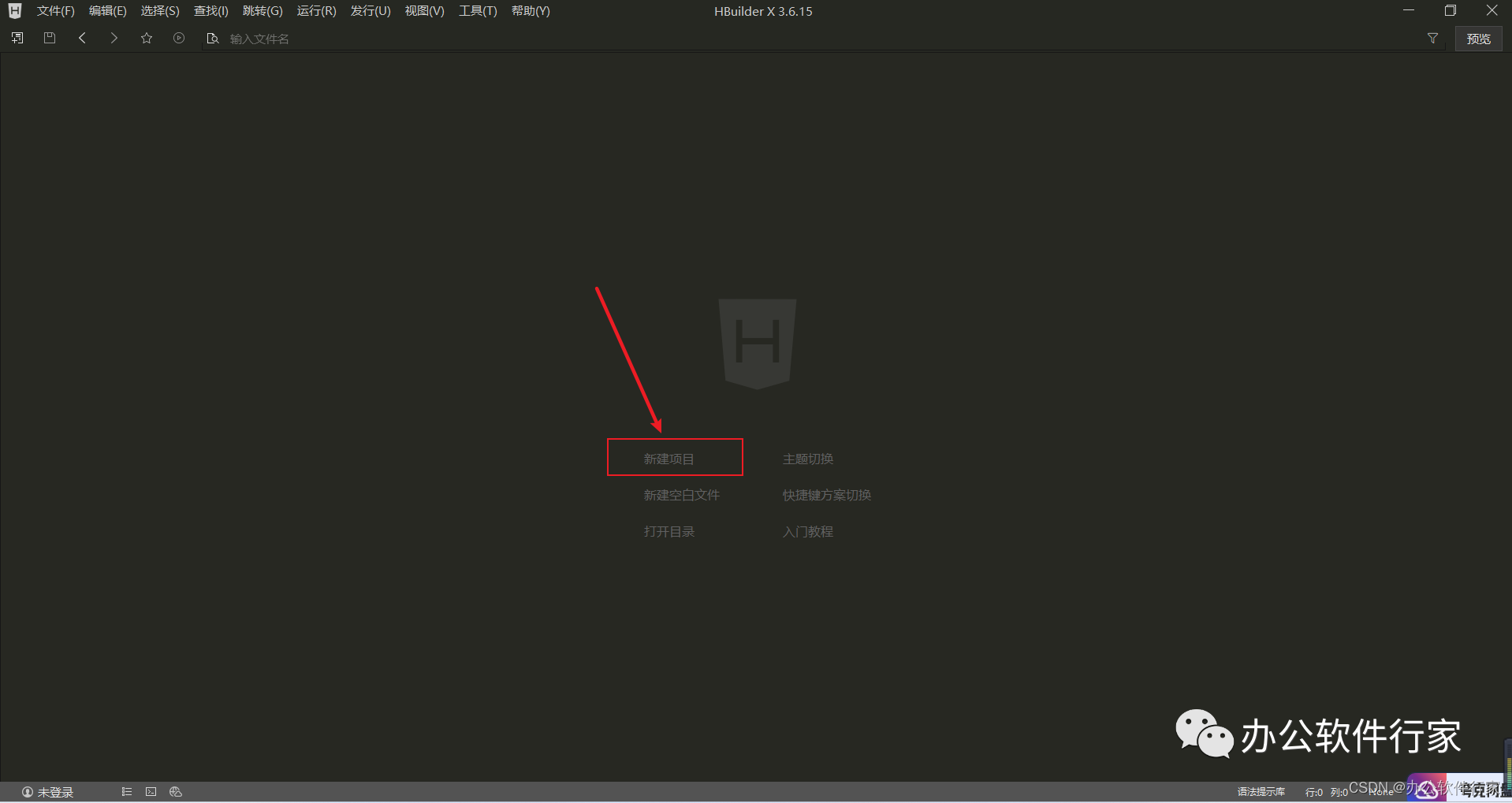Click the 新建空白文件 link
Viewport: 1512px width, 803px height.
[681, 495]
